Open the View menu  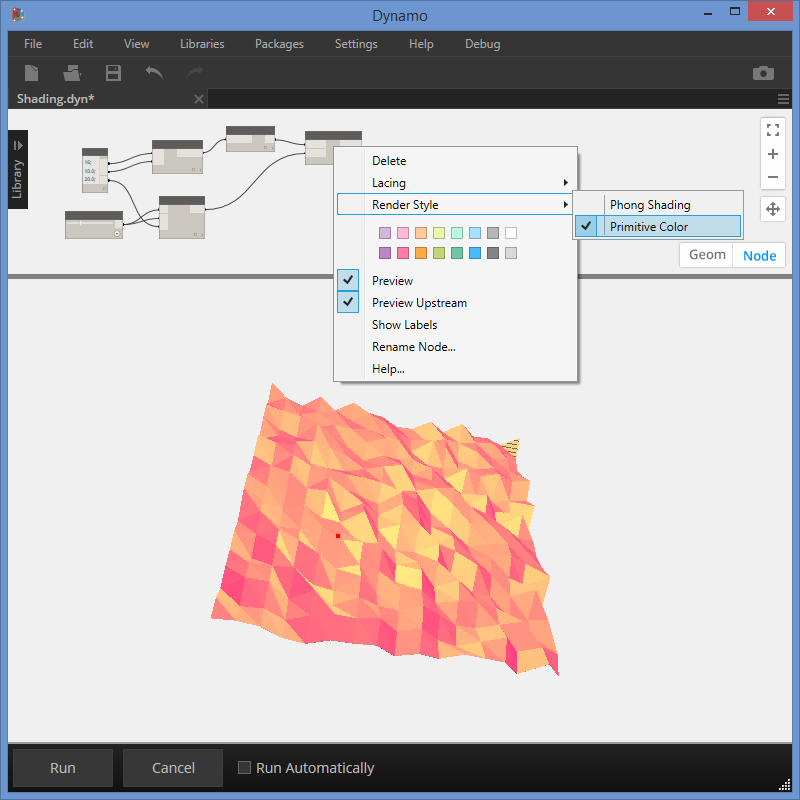(136, 44)
